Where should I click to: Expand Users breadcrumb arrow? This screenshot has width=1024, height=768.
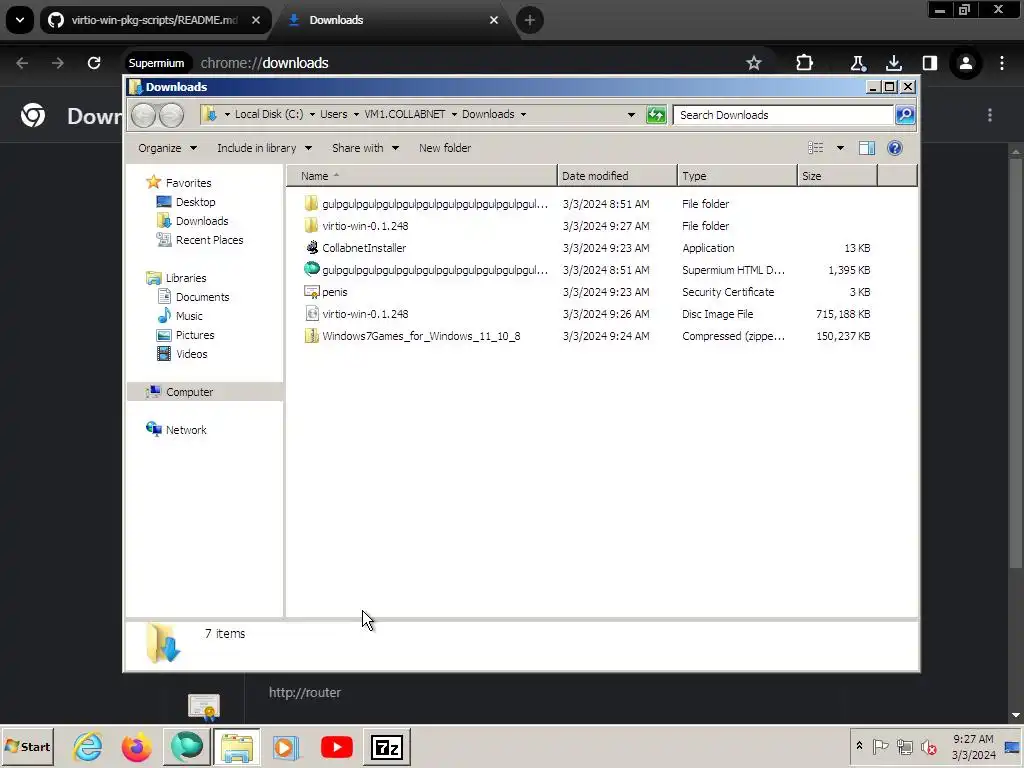coord(356,114)
